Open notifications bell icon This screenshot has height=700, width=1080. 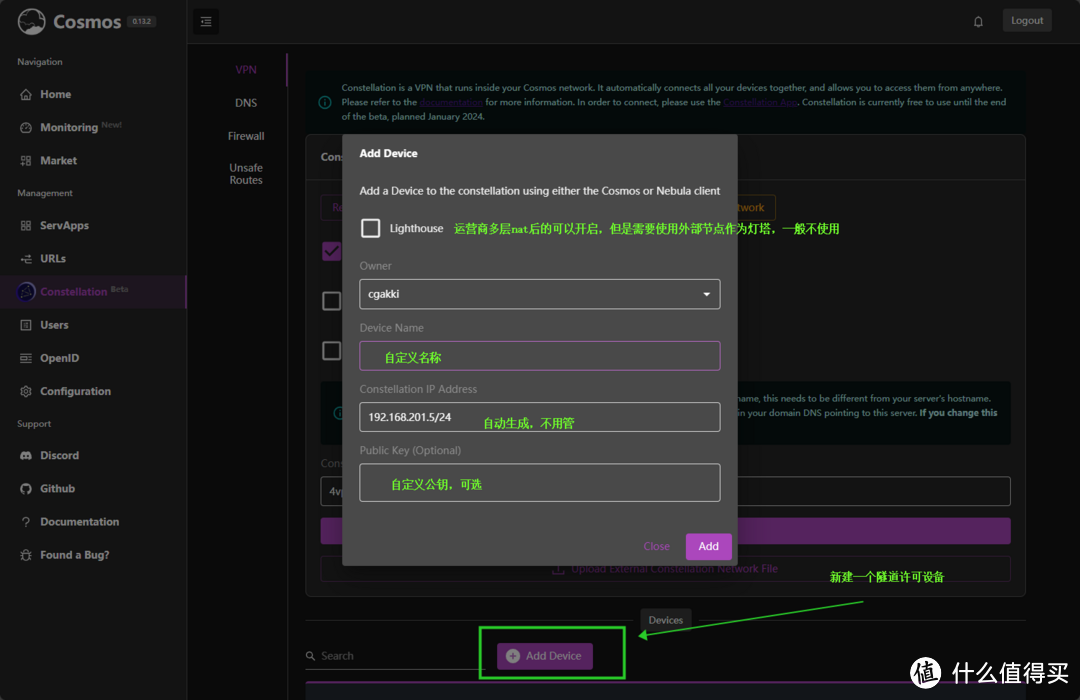978,21
